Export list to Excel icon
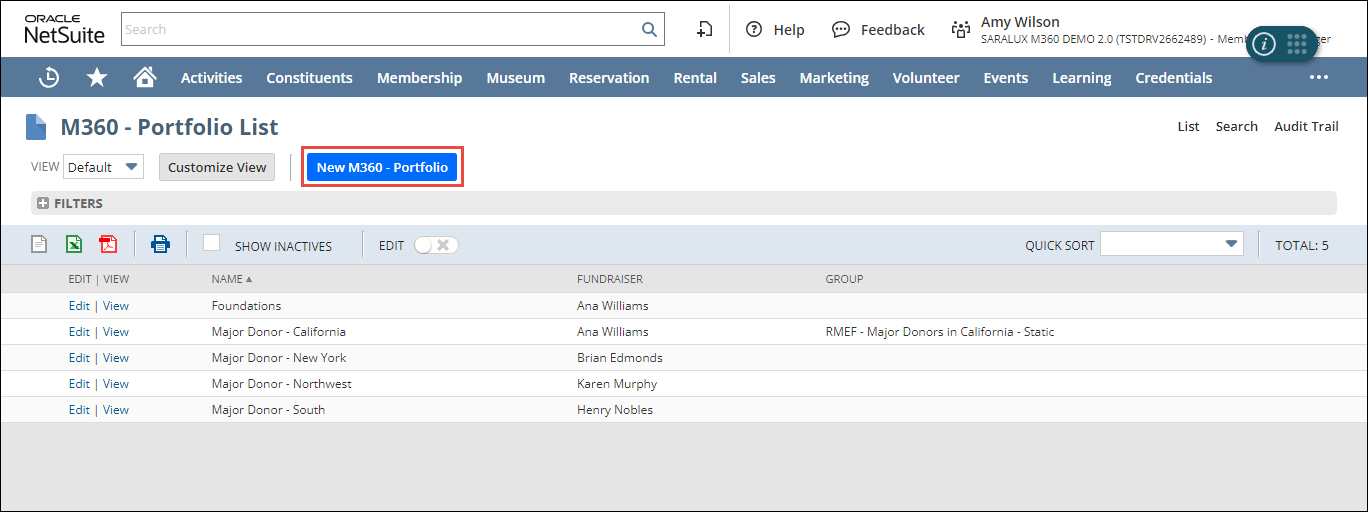 (74, 244)
